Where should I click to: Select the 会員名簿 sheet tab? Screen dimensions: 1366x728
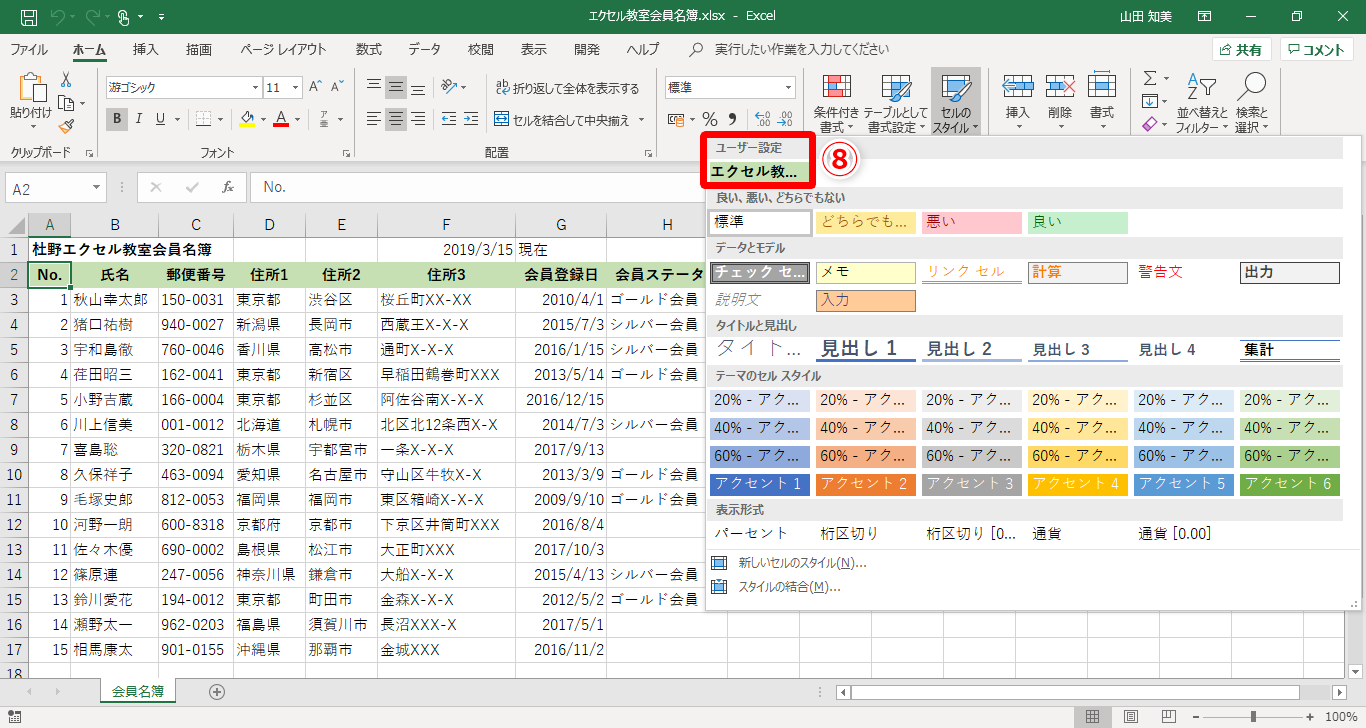138,690
